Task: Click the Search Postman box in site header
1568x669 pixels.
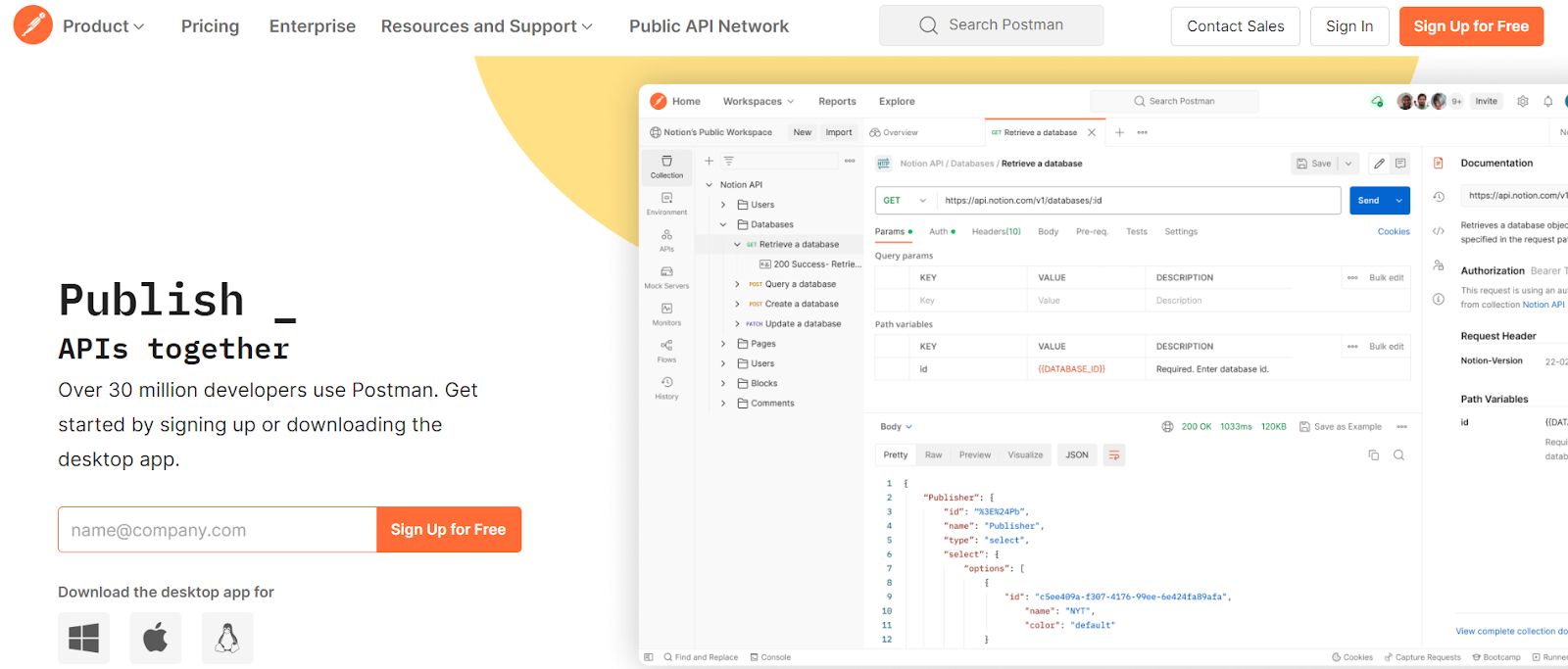Action: pyautogui.click(x=991, y=25)
